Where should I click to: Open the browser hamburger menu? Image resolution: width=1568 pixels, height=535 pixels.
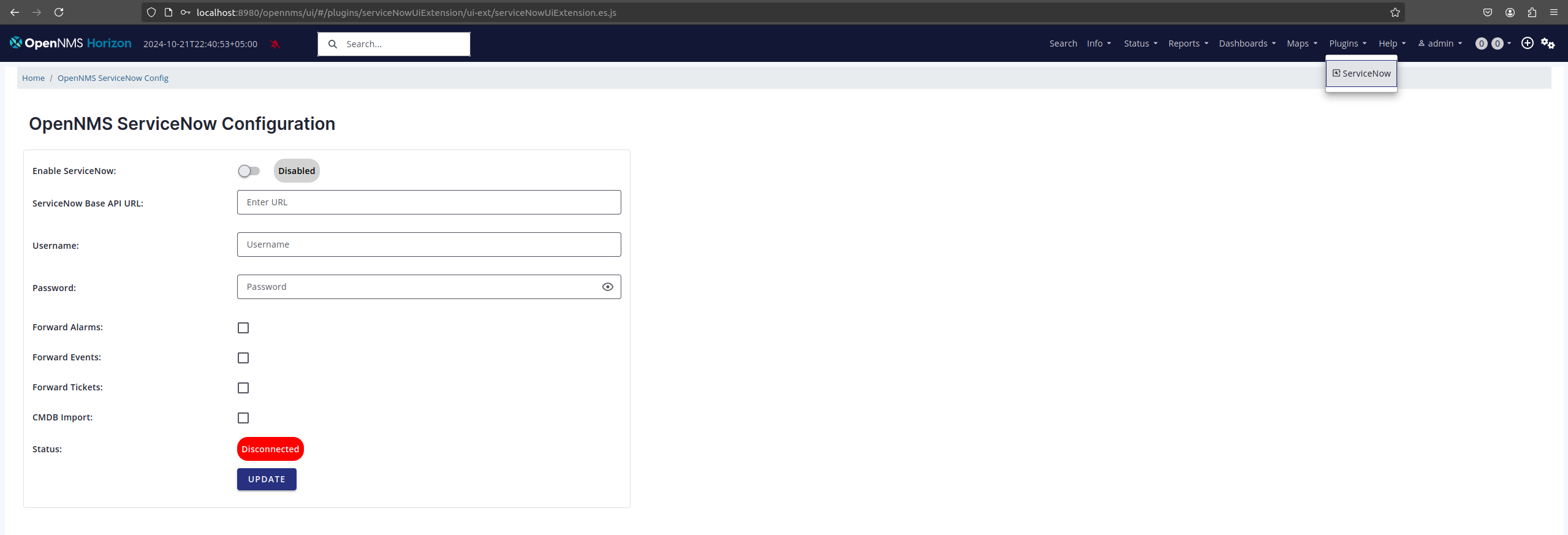click(x=1554, y=12)
